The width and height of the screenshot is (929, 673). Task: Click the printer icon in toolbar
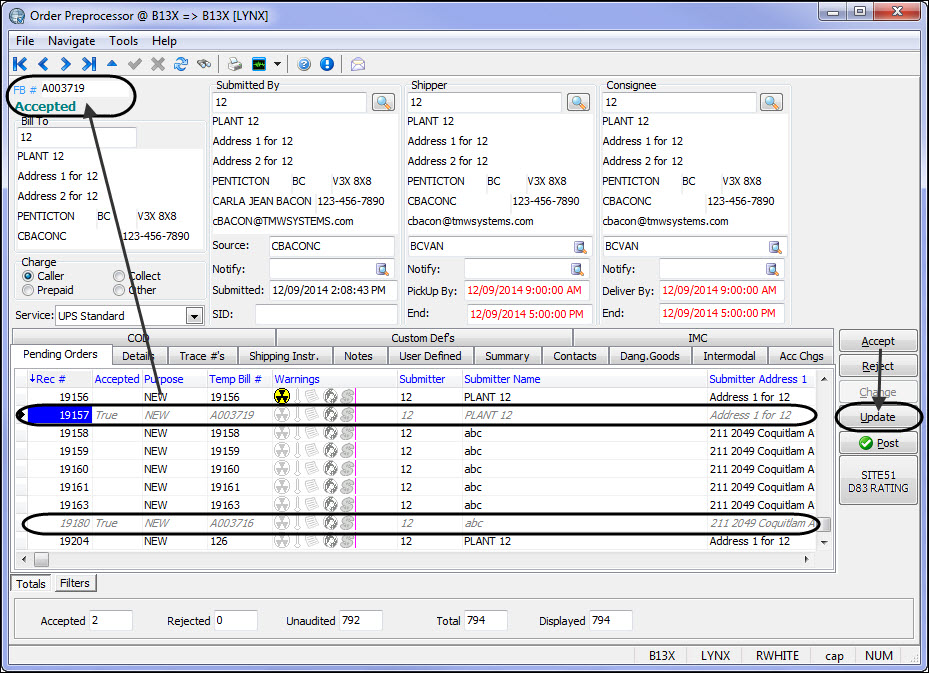(234, 64)
